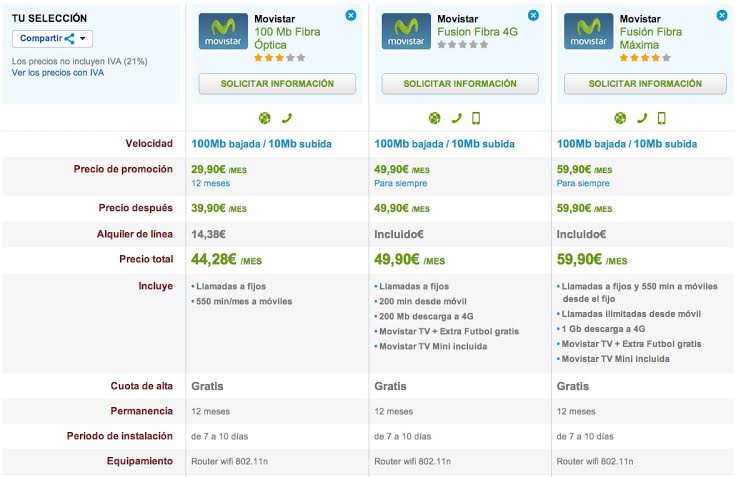This screenshot has height=477, width=736.
Task: Open the 100 Mb Fibra Óptica plan title
Action: (287, 38)
